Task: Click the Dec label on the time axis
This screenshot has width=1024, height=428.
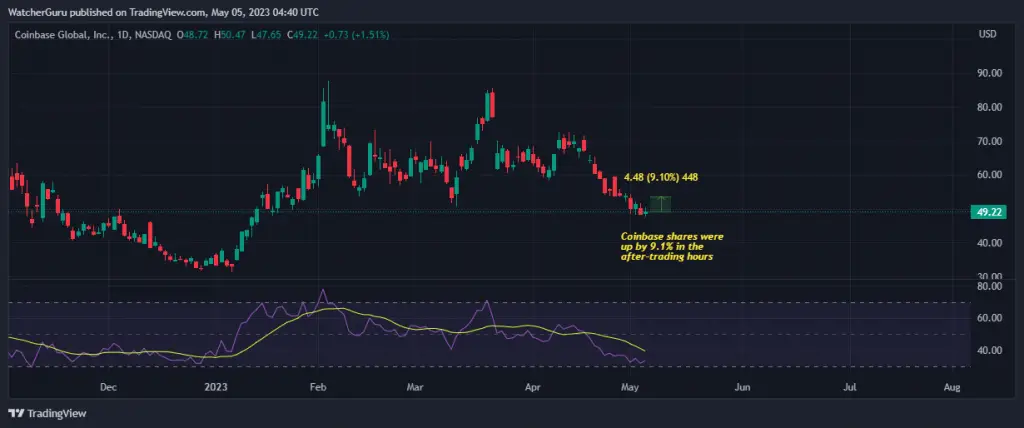Action: pyautogui.click(x=108, y=386)
